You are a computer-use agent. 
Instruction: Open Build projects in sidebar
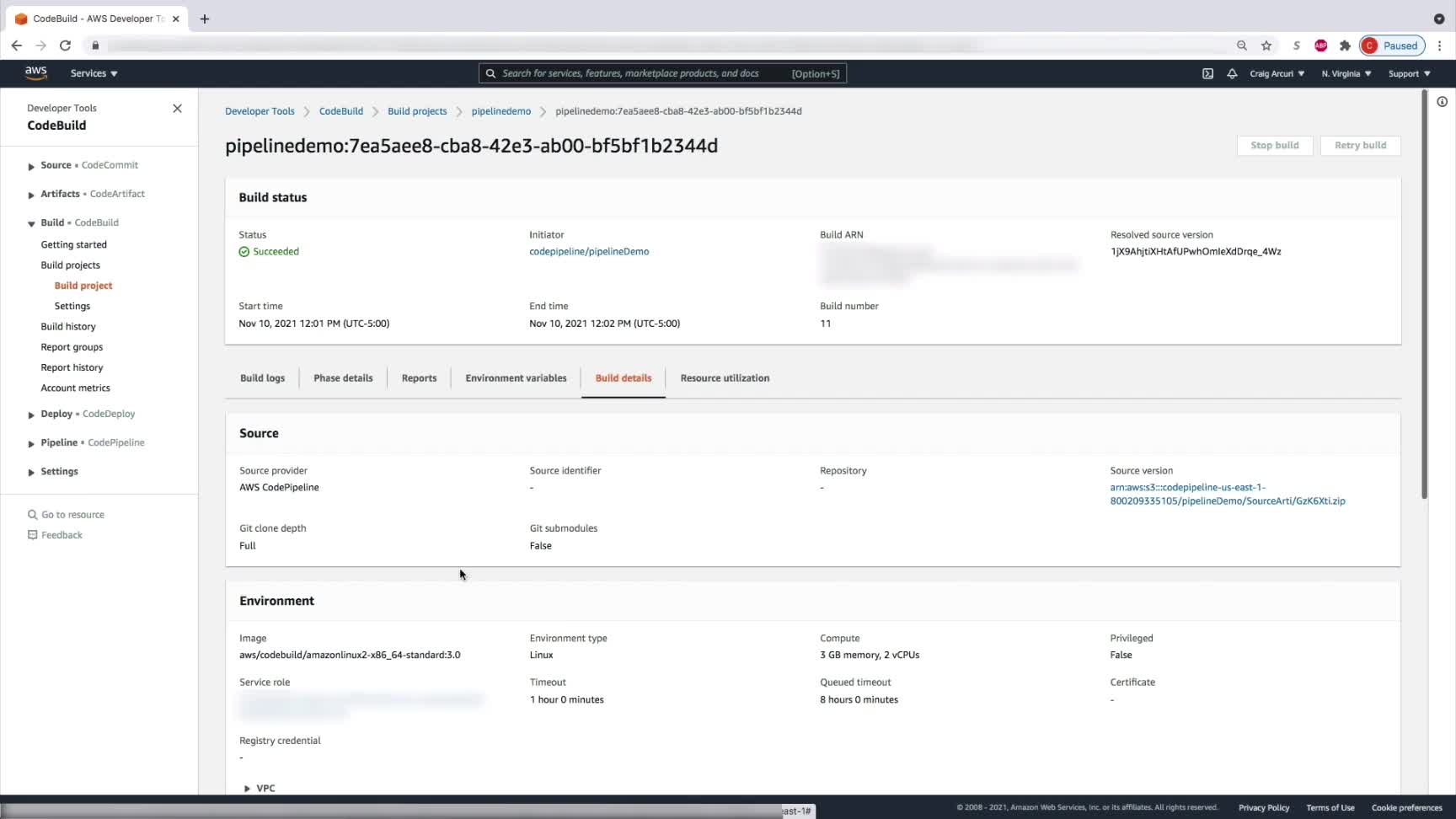(x=71, y=265)
